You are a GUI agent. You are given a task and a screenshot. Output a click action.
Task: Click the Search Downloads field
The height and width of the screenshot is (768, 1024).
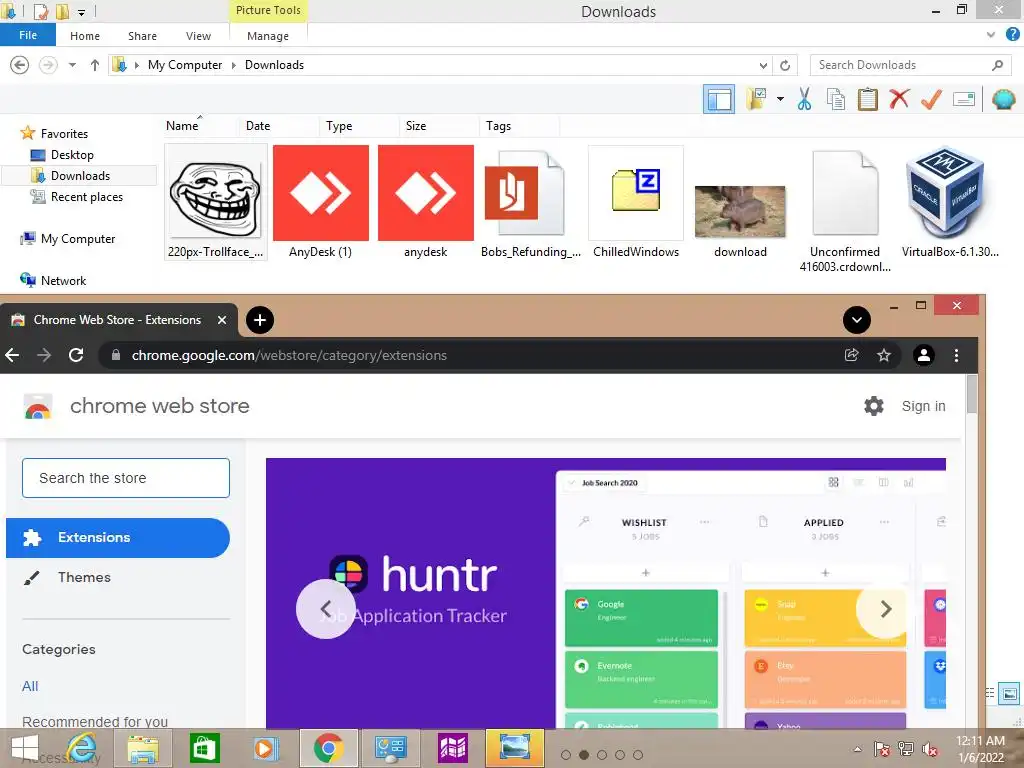[910, 65]
